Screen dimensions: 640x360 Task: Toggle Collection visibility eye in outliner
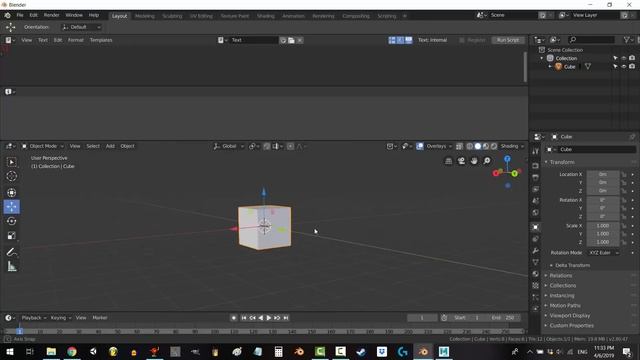tap(623, 58)
